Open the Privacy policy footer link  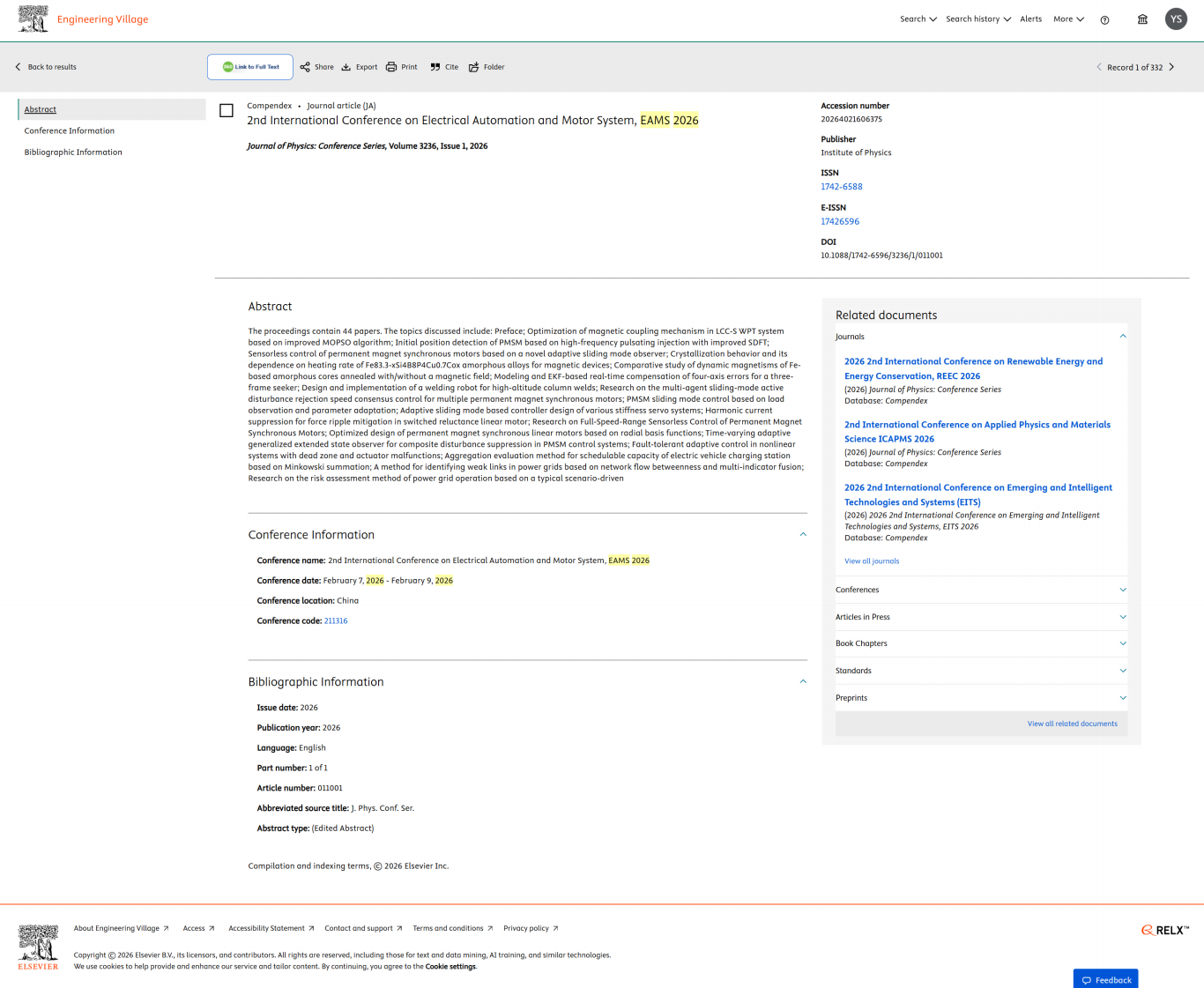[531, 928]
